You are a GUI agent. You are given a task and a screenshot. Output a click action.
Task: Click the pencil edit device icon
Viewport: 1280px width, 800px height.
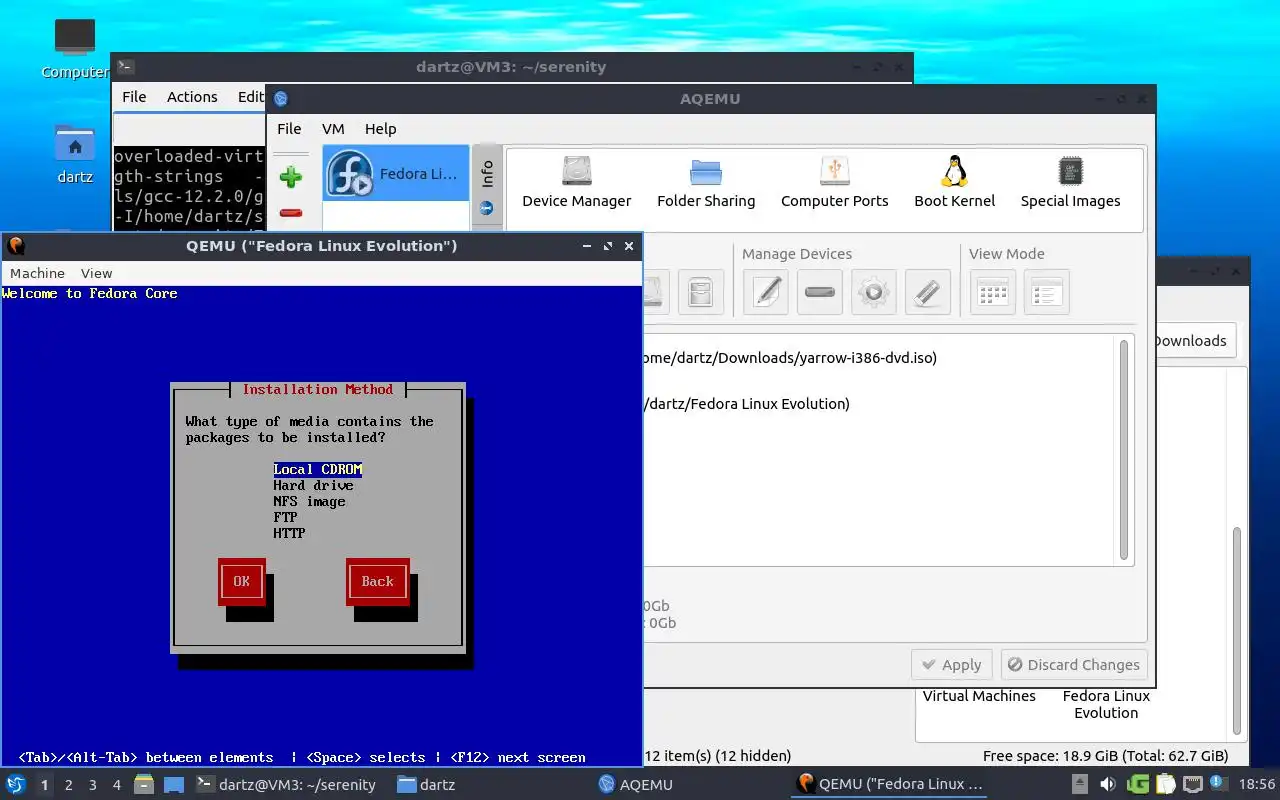point(767,292)
